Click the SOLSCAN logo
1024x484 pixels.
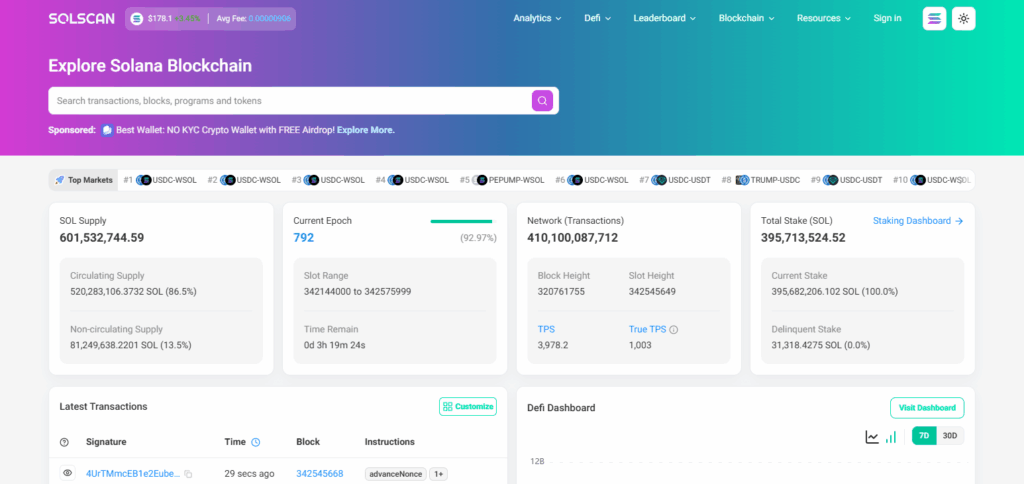(x=82, y=18)
